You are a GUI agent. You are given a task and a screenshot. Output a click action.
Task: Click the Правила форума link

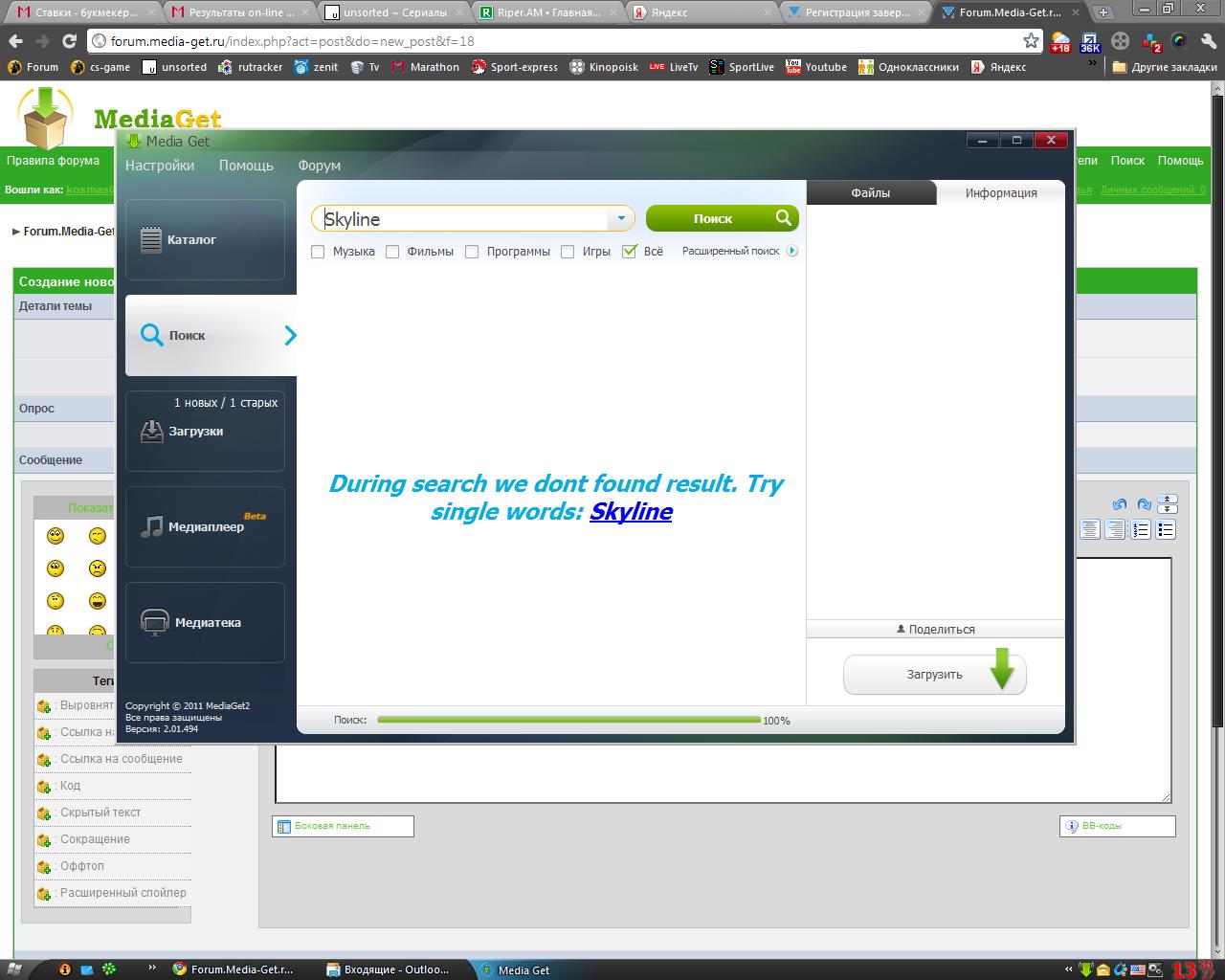pos(53,161)
